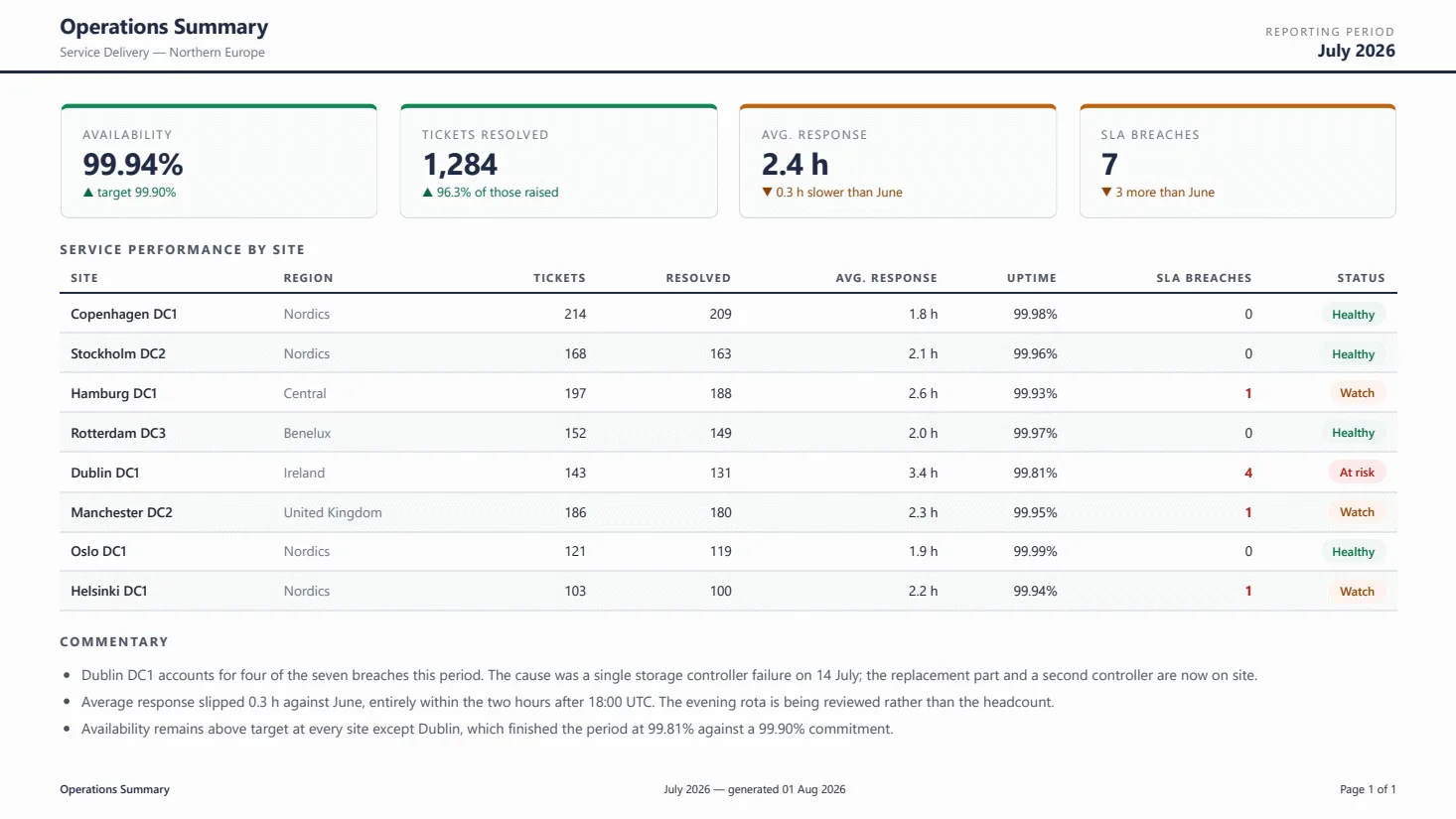Click the SERVICE PERFORMANCE BY SITE heading

[182, 250]
